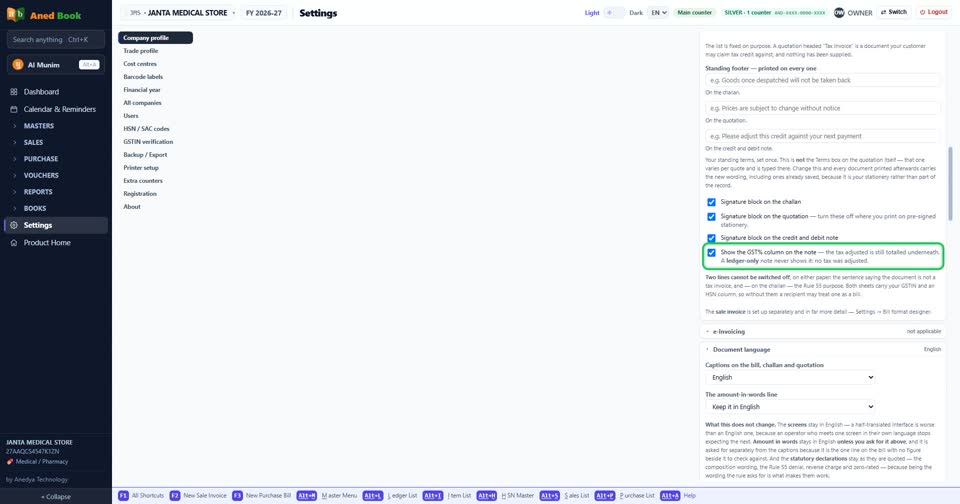
Task: Click the F3 key badge for New Purchase Bill
Action: tap(237, 495)
